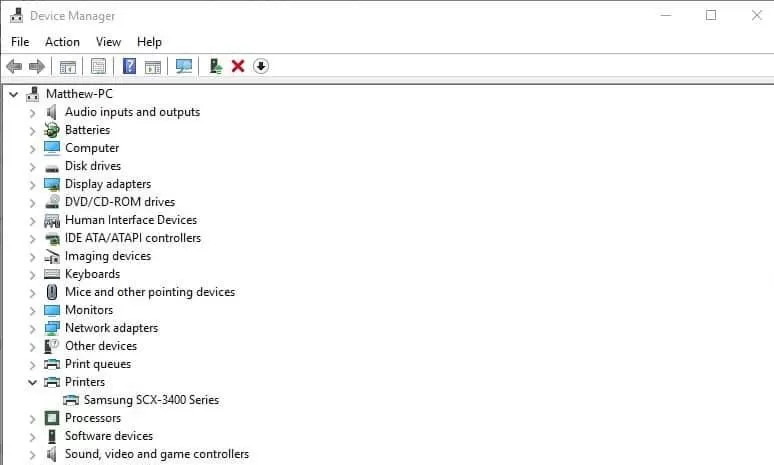Image resolution: width=774 pixels, height=465 pixels.
Task: Click the Device Manager title bar icon
Action: point(16,15)
